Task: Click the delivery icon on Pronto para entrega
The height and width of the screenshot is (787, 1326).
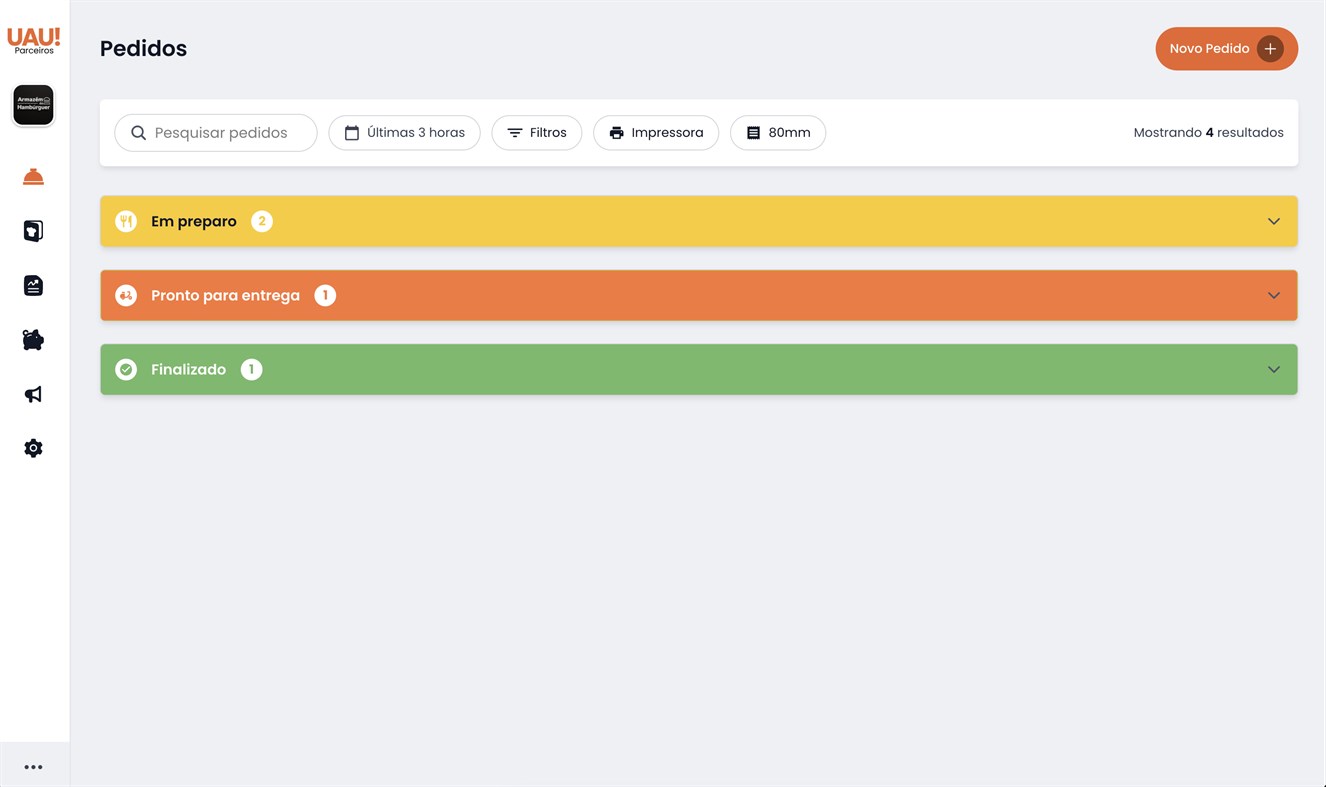Action: point(126,295)
